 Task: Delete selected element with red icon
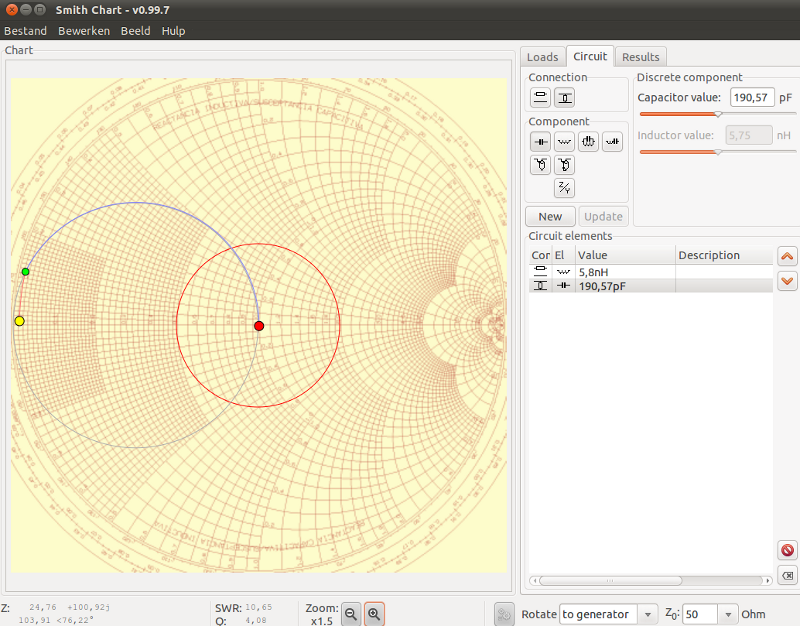point(788,551)
